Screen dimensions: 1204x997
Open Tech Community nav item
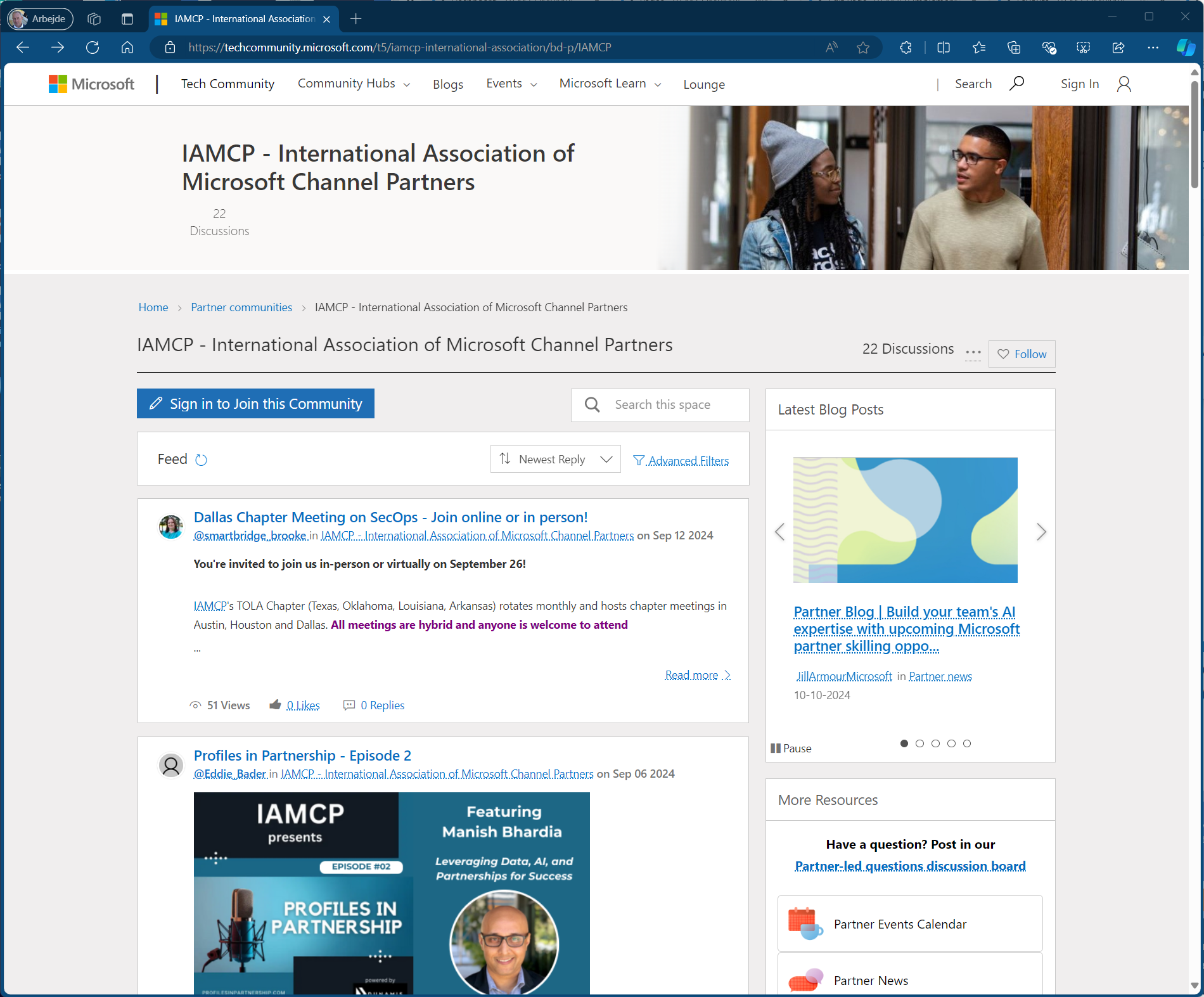tap(227, 84)
